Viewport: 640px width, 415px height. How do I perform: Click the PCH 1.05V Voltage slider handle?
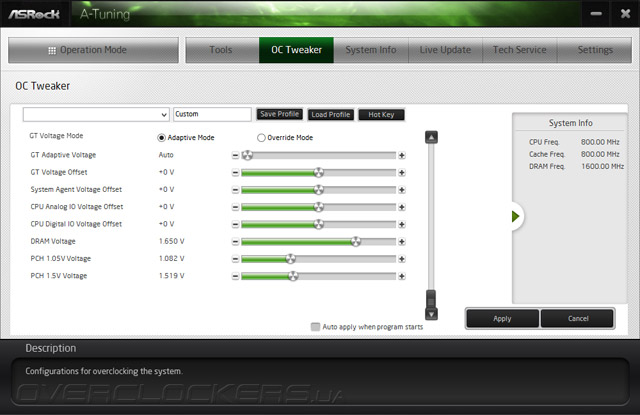290,259
